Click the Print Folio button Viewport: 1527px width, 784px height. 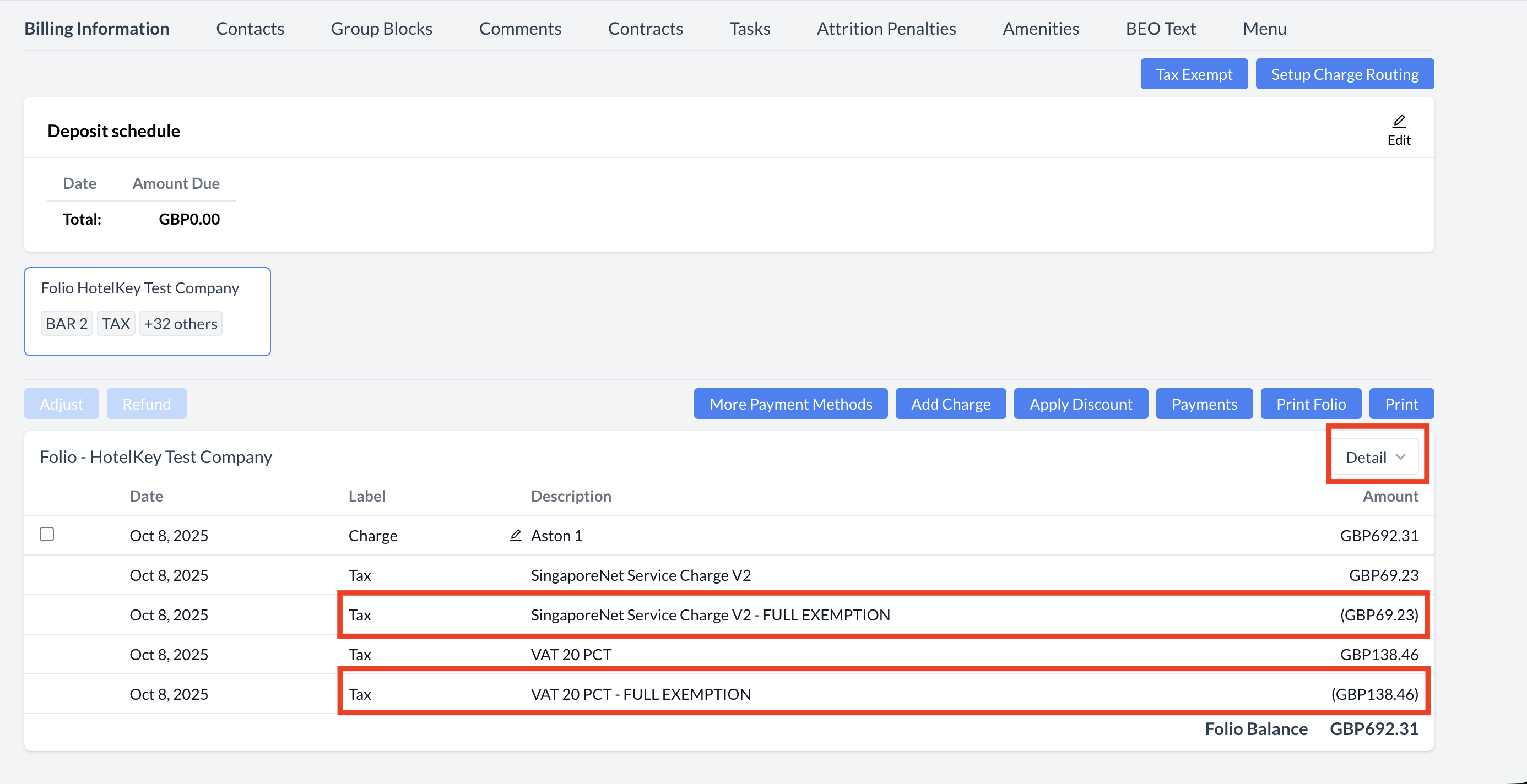point(1311,404)
